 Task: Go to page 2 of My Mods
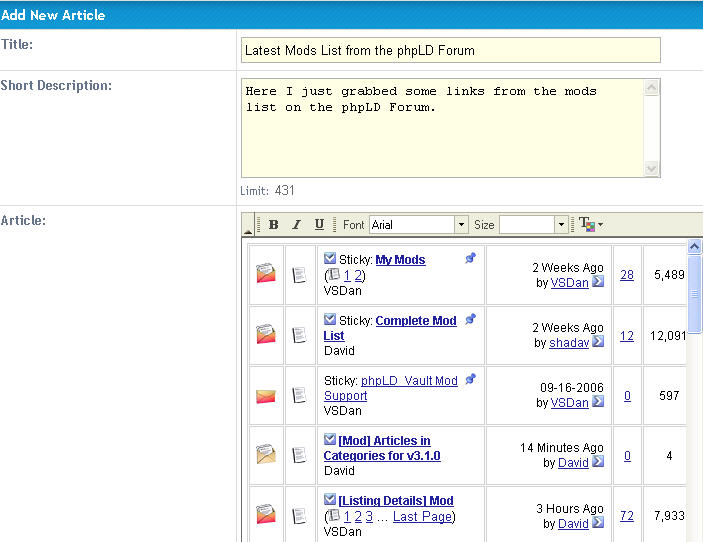[358, 276]
